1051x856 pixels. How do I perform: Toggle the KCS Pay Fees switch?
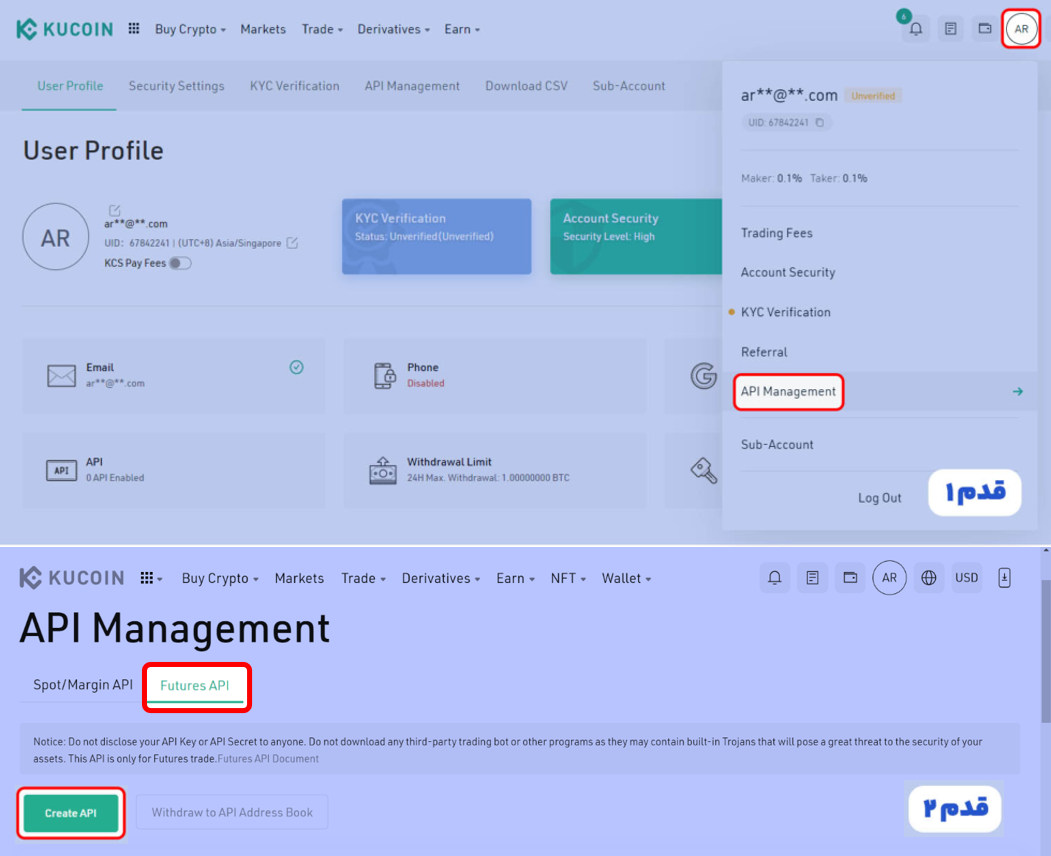(180, 263)
